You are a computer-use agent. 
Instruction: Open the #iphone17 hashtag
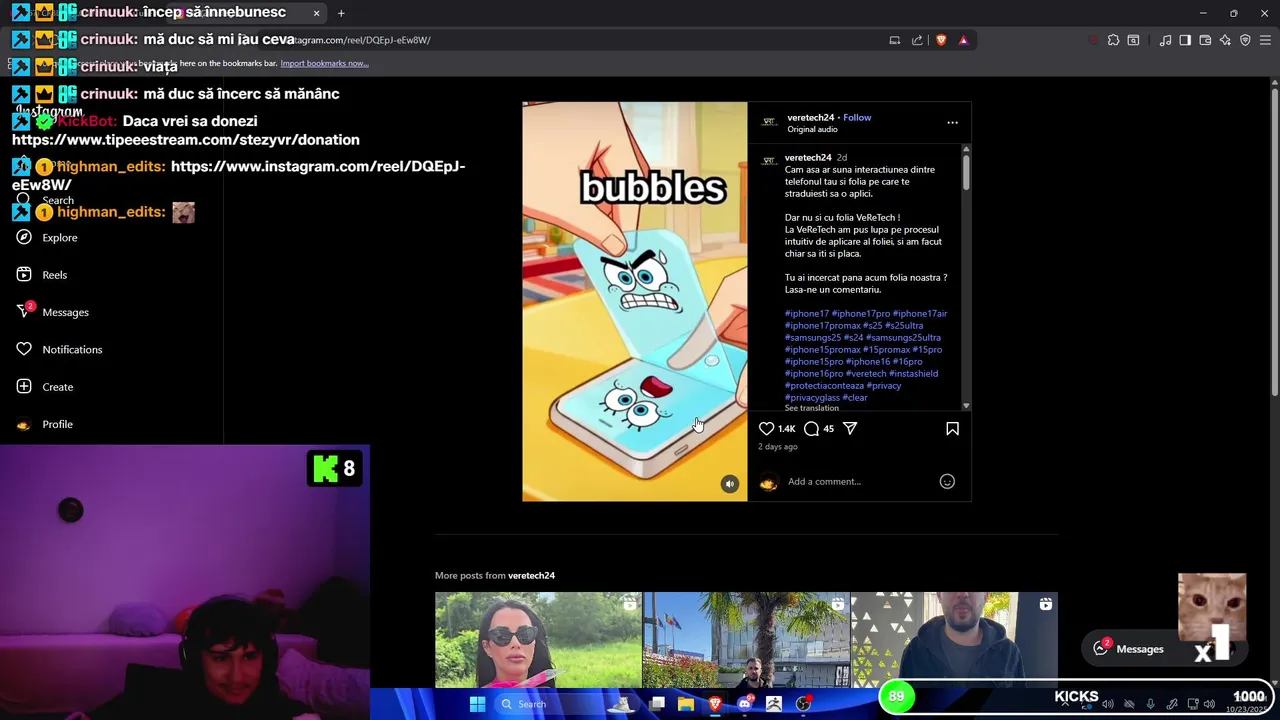(x=807, y=313)
